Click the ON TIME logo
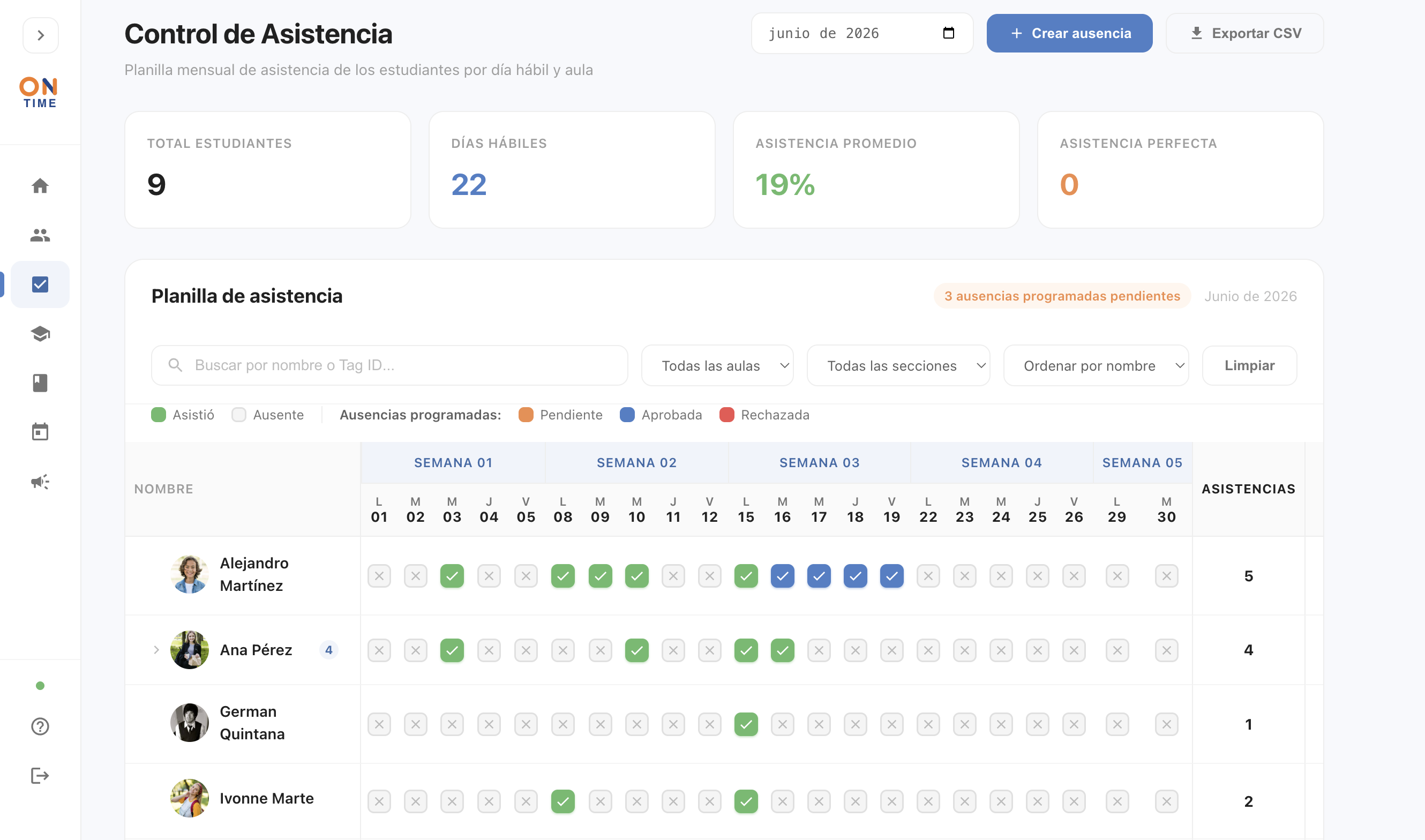Image resolution: width=1425 pixels, height=840 pixels. 40,92
